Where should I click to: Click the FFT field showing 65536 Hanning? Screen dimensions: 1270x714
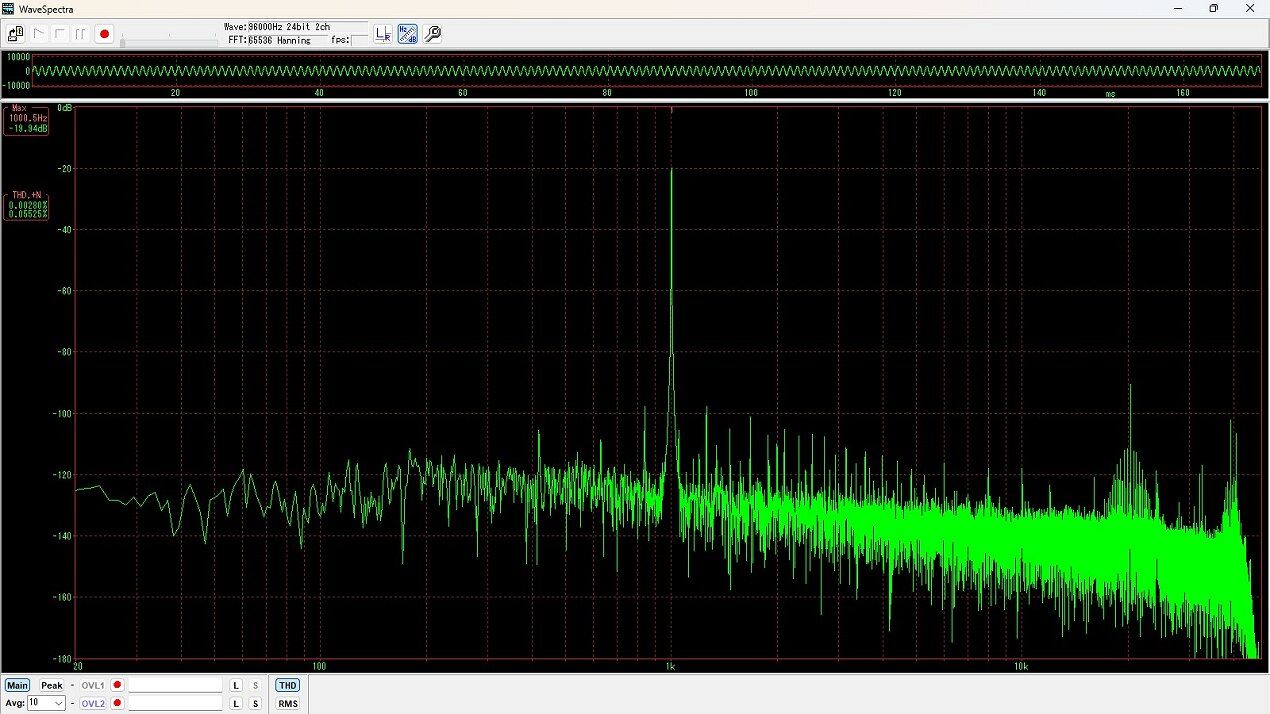pyautogui.click(x=286, y=40)
